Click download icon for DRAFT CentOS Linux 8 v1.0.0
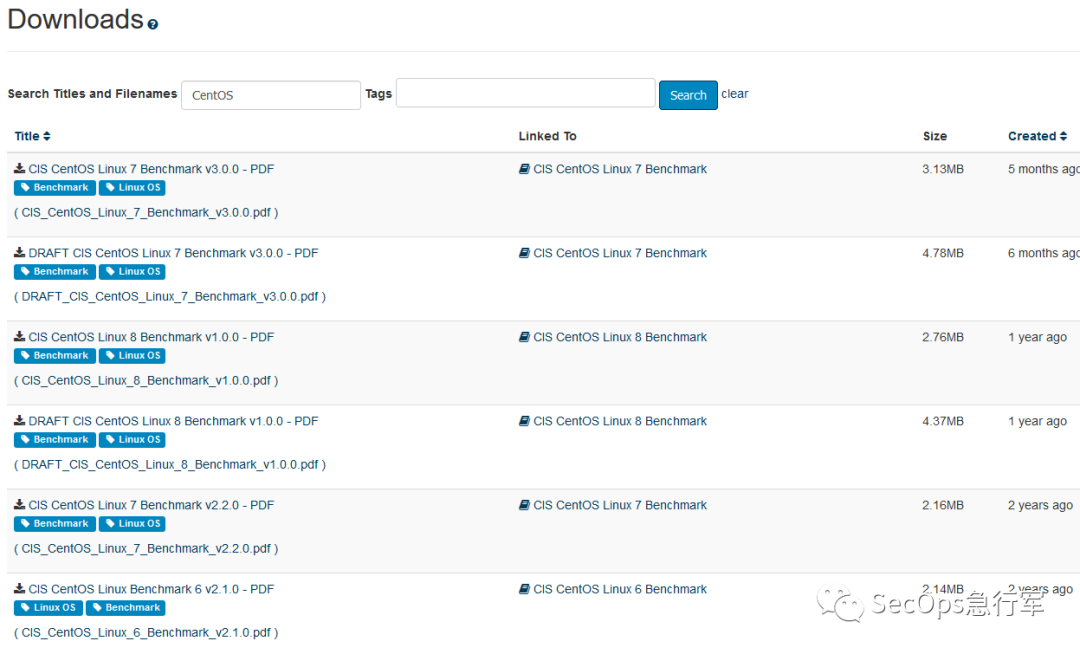This screenshot has height=654, width=1080. pos(19,420)
